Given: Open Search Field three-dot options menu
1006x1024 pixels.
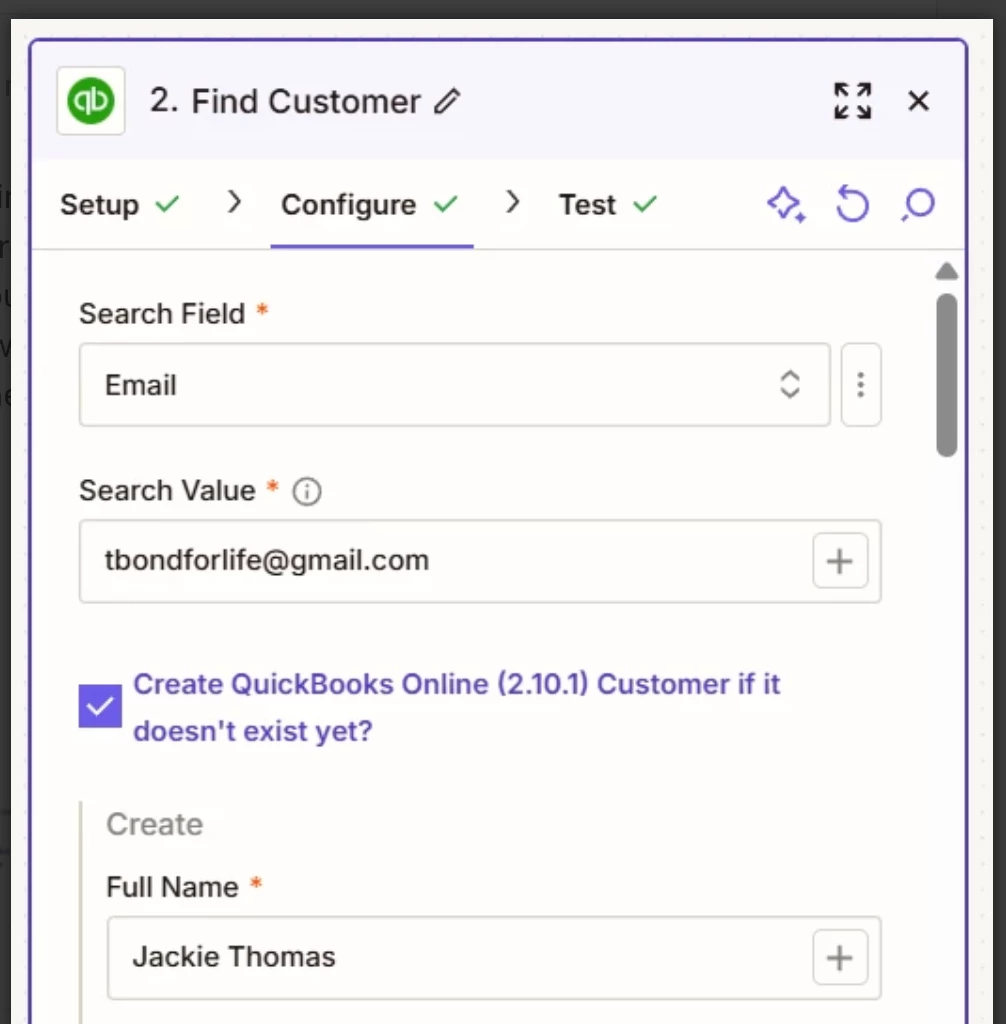Looking at the screenshot, I should pyautogui.click(x=861, y=385).
